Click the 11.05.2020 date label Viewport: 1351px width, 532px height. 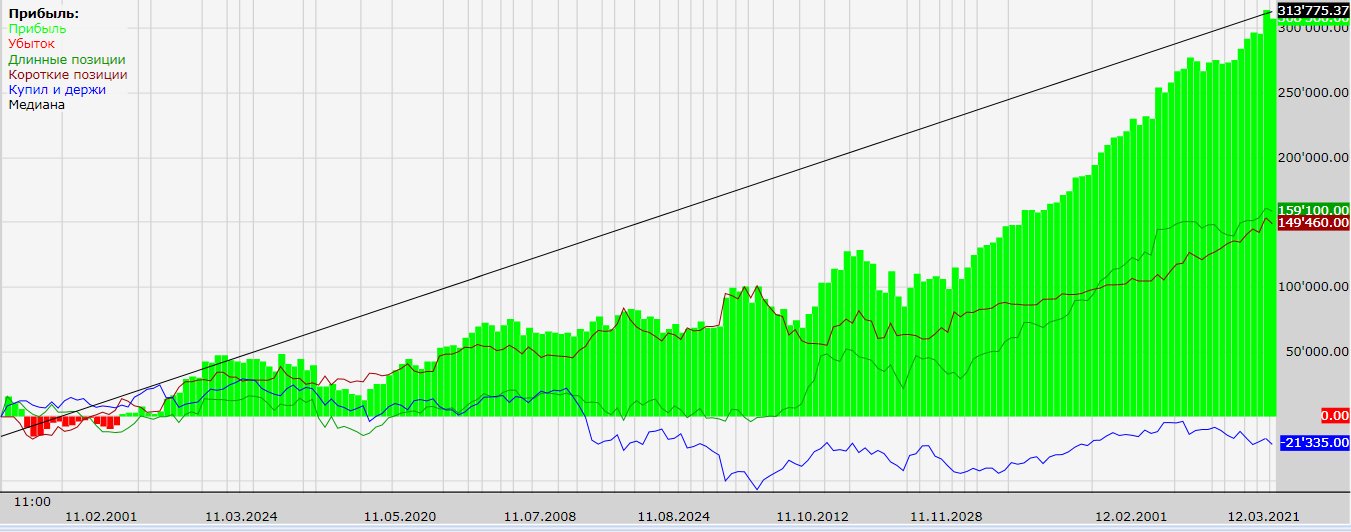[400, 517]
